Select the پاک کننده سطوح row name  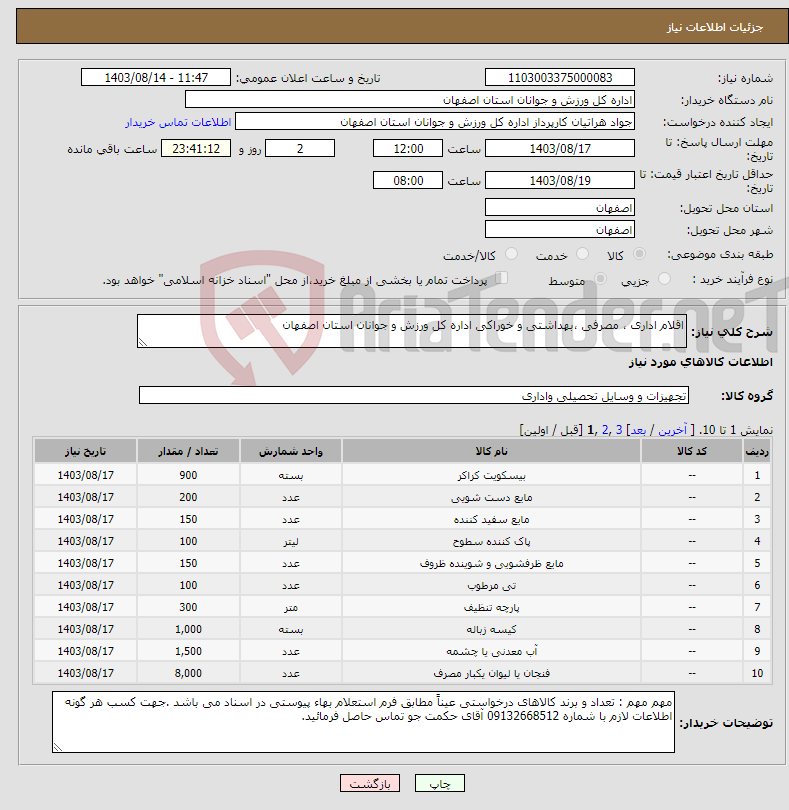point(491,541)
